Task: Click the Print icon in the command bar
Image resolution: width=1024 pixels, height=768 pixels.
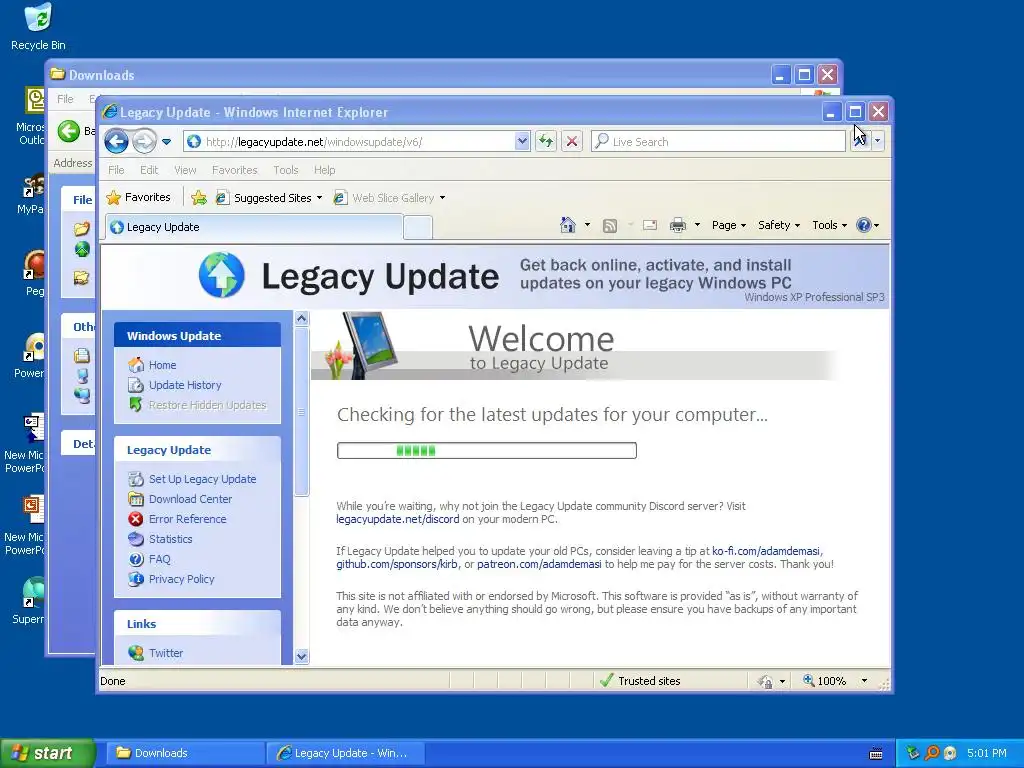Action: [x=678, y=225]
